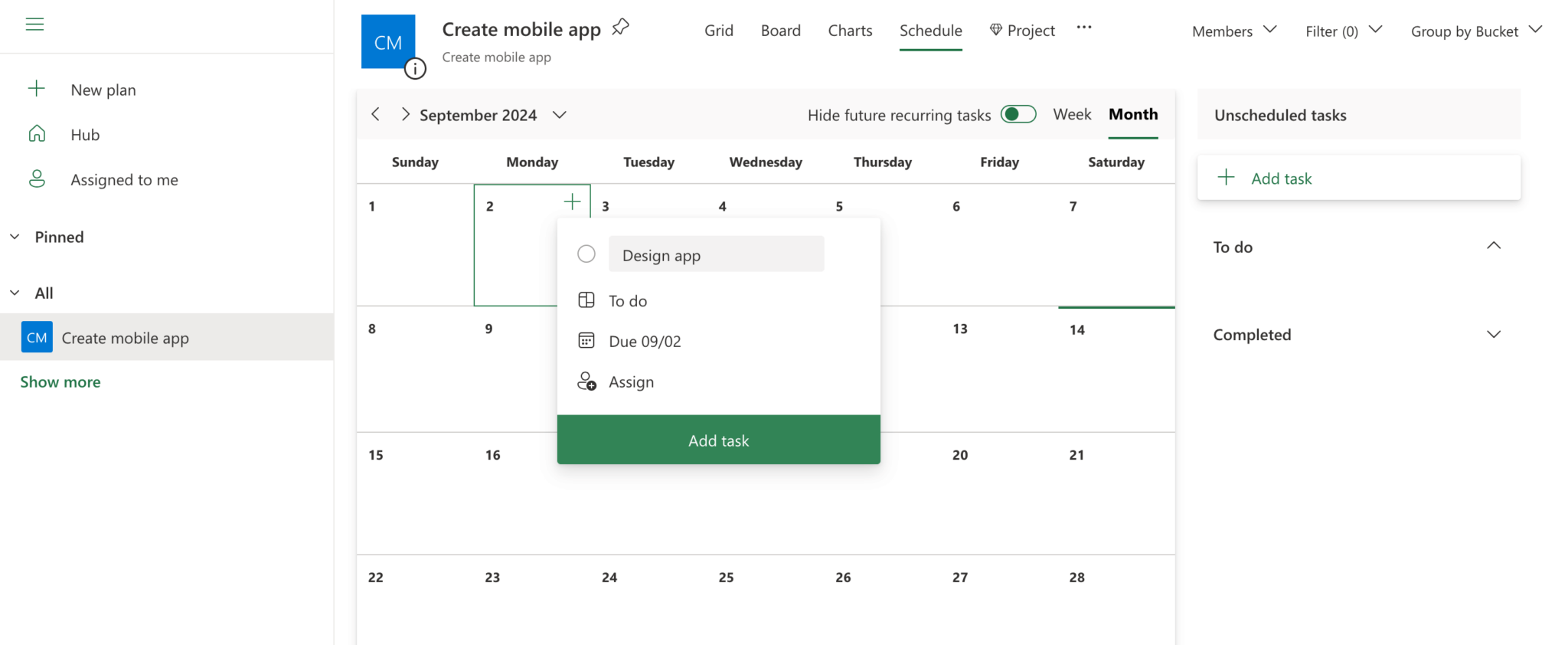Open Hub from sidebar
1568x645 pixels.
tap(85, 135)
